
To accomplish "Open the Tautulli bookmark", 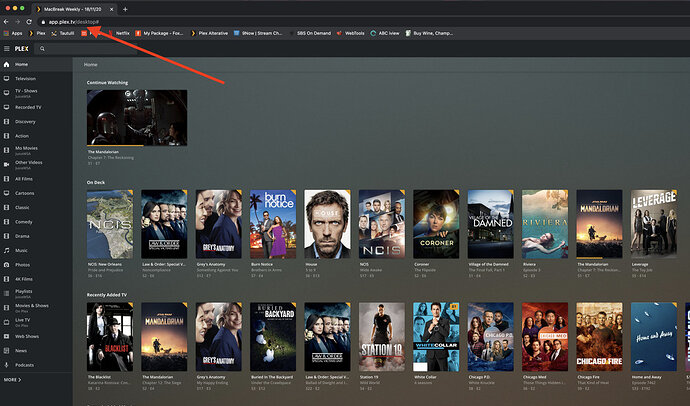I will (63, 33).
